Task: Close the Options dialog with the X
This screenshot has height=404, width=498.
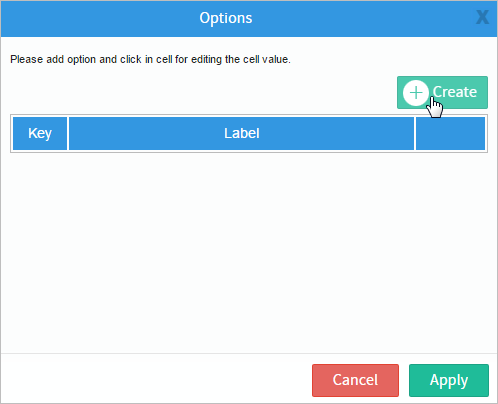Action: pos(482,17)
